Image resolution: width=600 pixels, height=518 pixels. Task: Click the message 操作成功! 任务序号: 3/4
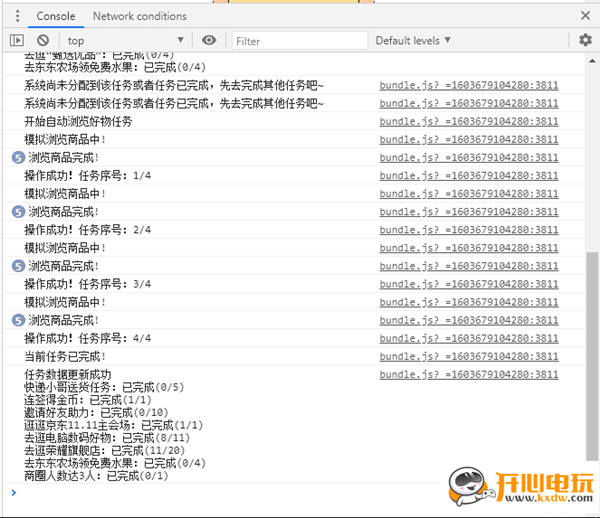point(88,285)
